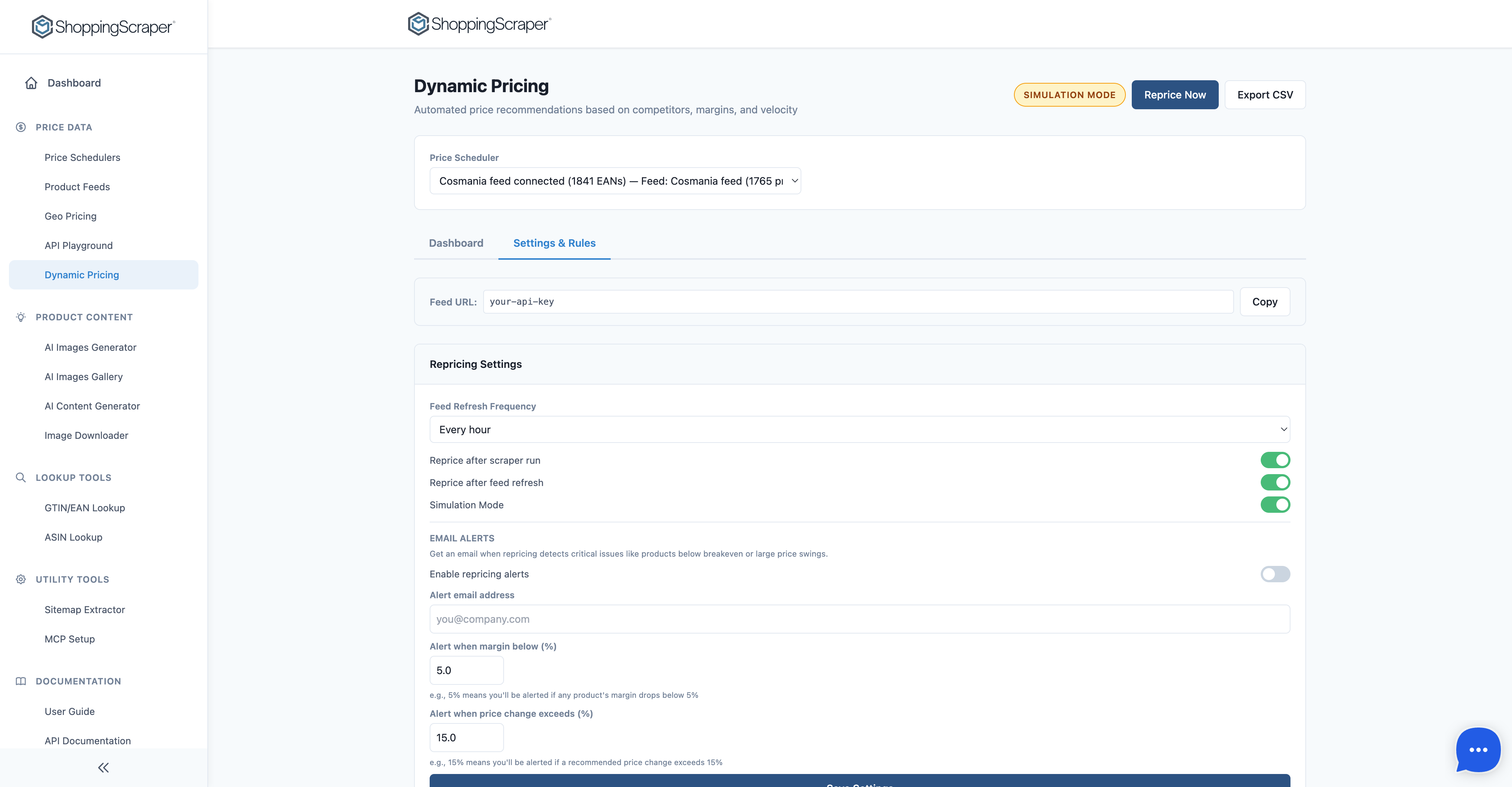Enable repricing alerts
This screenshot has width=1512, height=787.
click(x=1275, y=574)
